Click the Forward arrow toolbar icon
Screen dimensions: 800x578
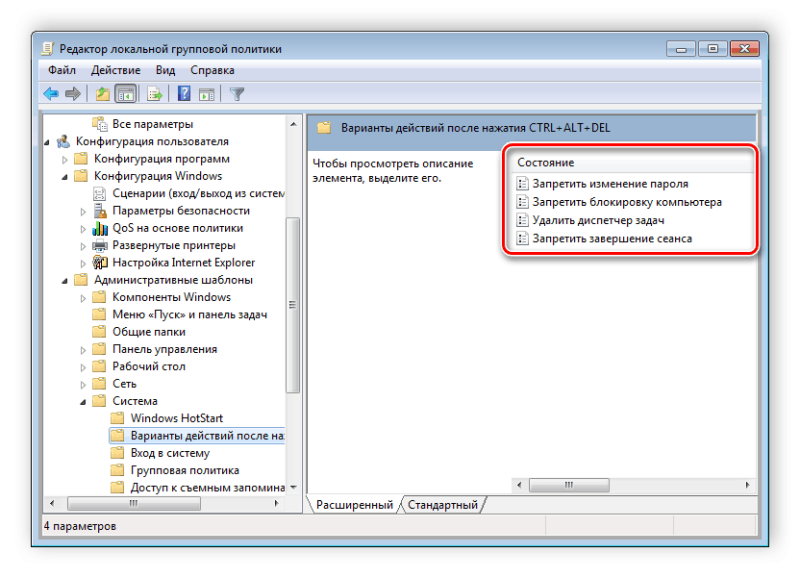tap(73, 94)
